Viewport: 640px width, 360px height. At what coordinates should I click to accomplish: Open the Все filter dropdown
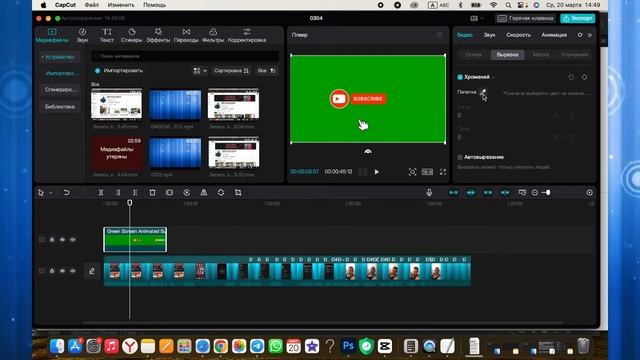click(x=267, y=71)
